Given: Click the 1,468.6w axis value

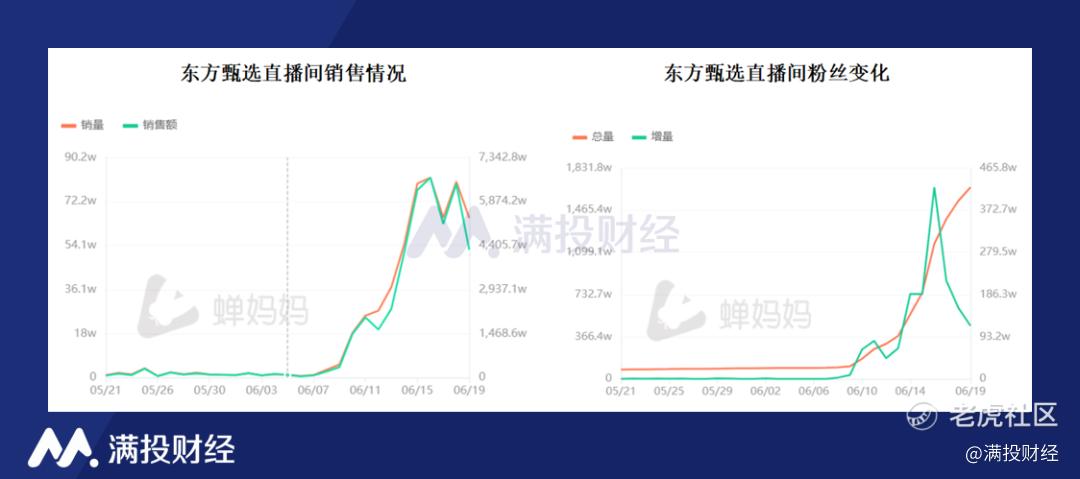Looking at the screenshot, I should pos(503,333).
